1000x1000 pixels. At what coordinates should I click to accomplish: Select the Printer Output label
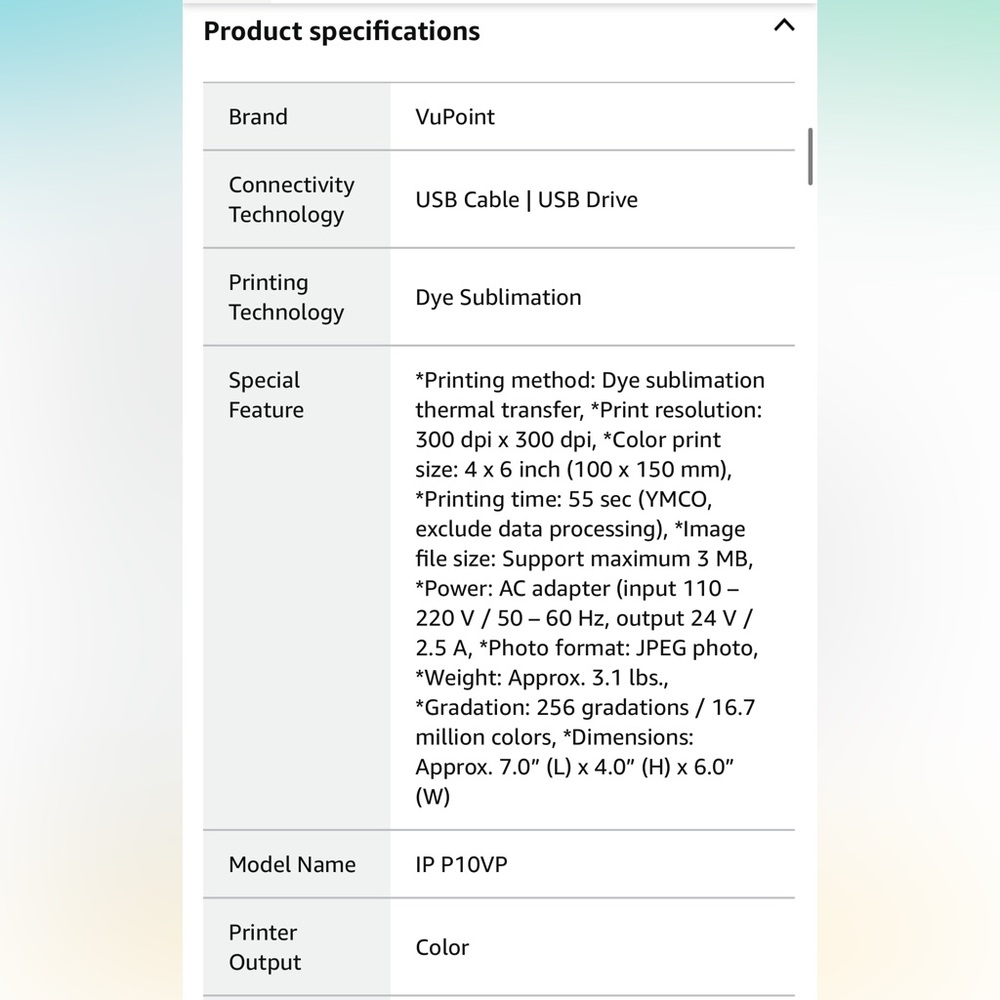point(265,947)
